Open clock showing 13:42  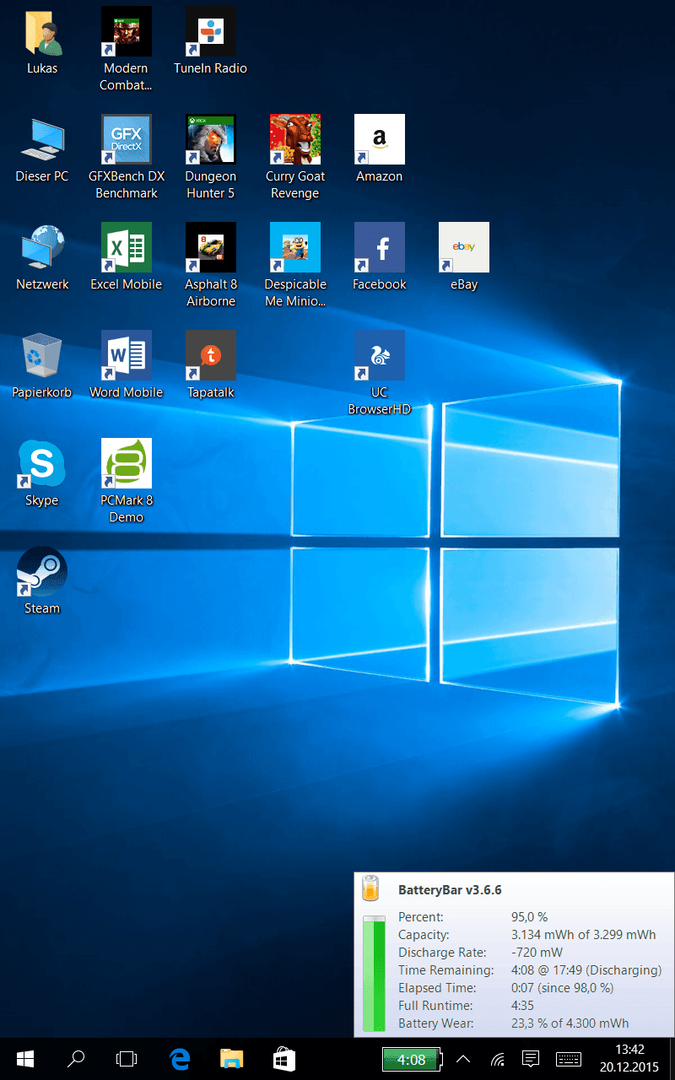(x=630, y=1059)
